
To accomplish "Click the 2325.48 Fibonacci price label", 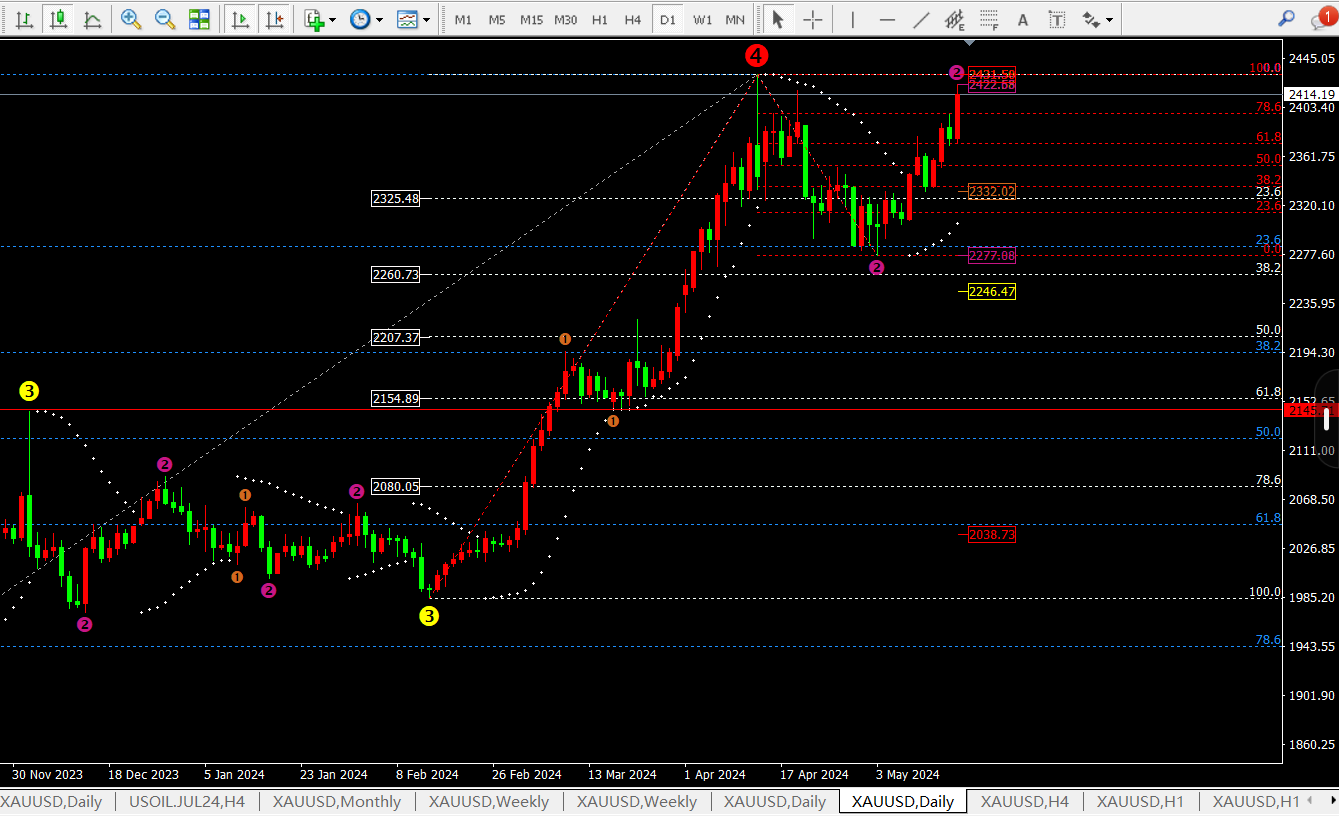I will point(395,198).
